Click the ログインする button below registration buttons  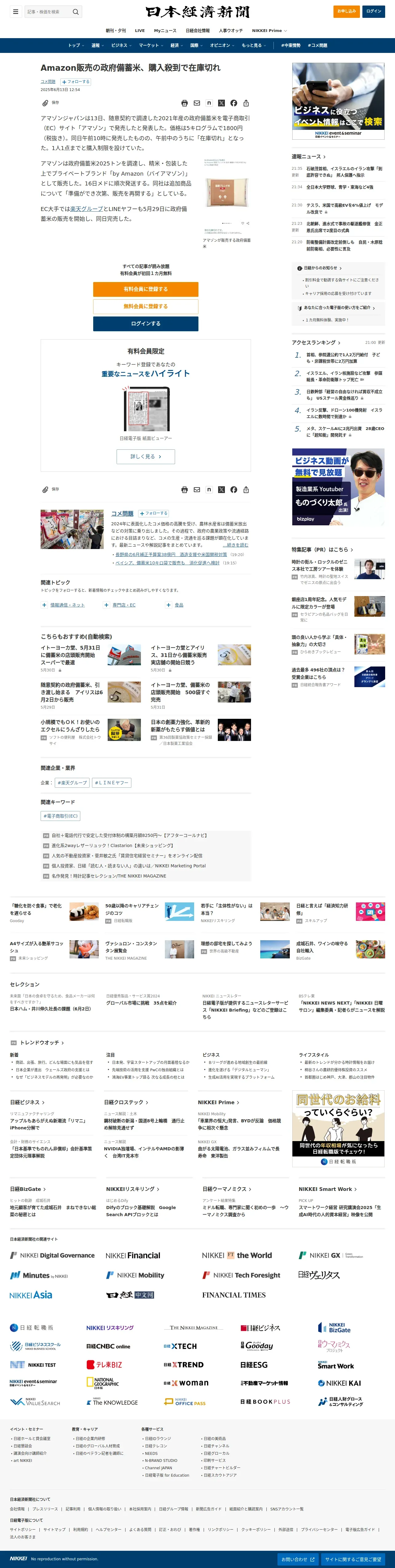[146, 324]
